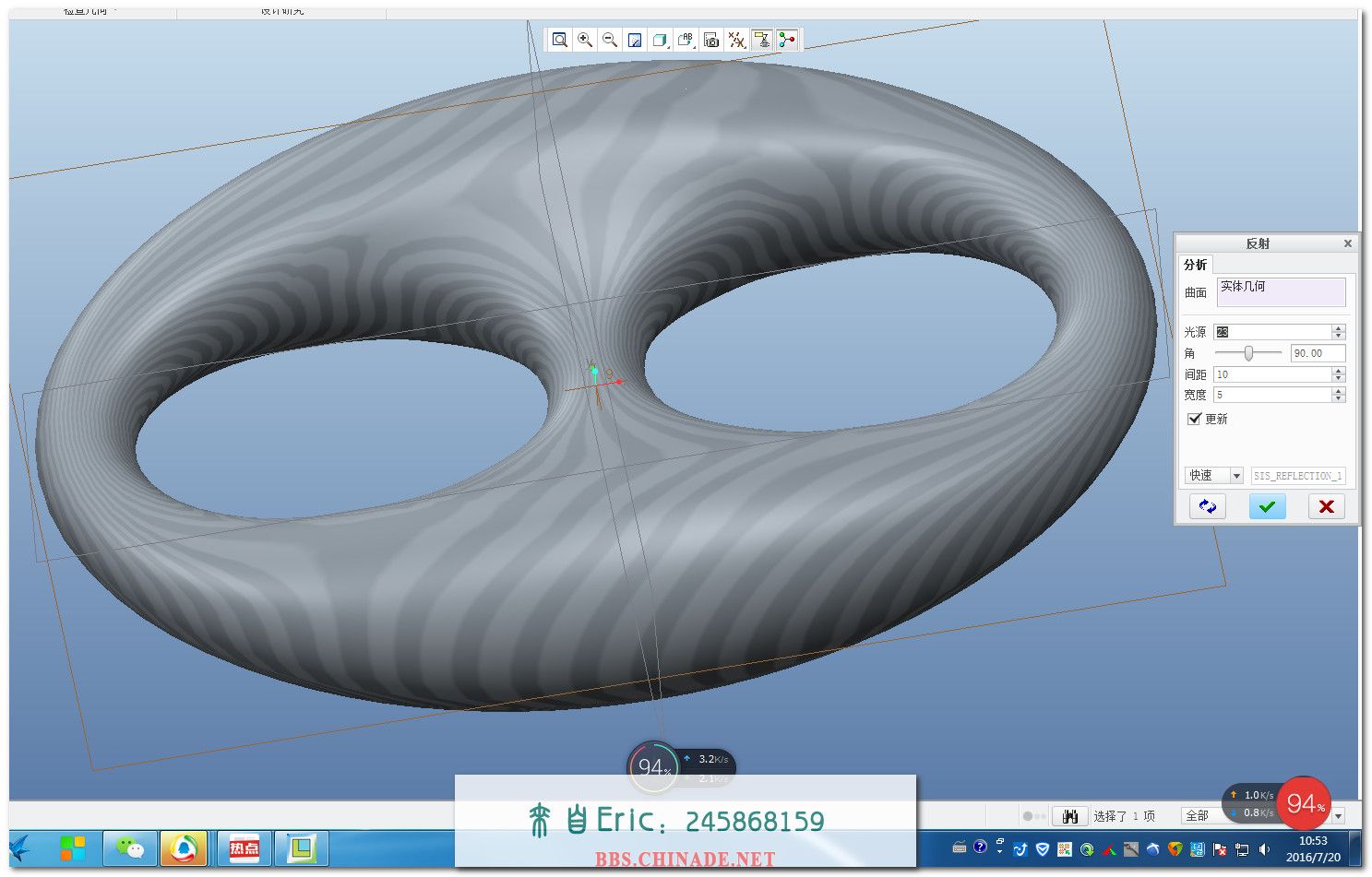Click the Refit view icon
Viewport: 1372px width, 877px height.
[x=560, y=40]
